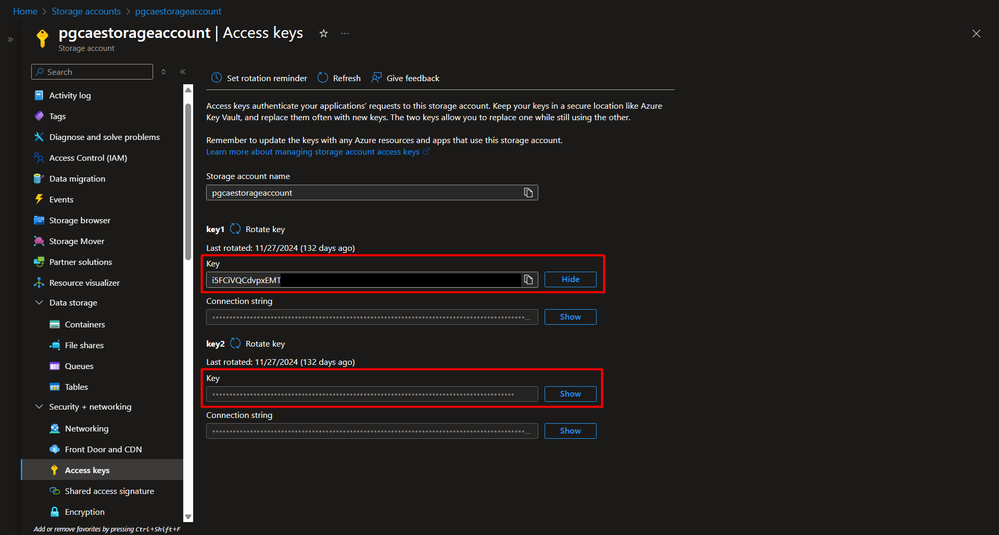Click the Tables icon
Image resolution: width=999 pixels, height=535 pixels.
click(54, 387)
